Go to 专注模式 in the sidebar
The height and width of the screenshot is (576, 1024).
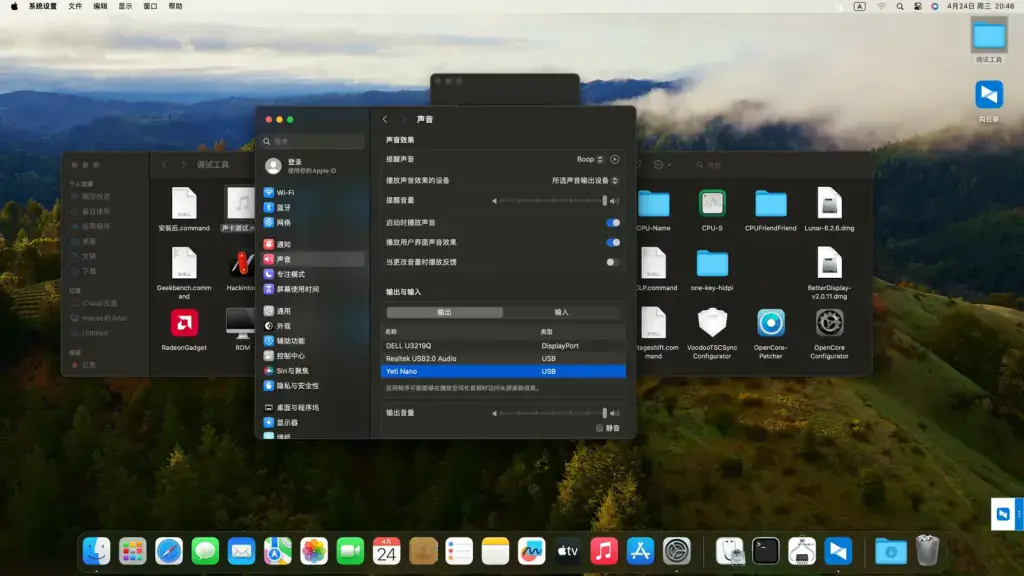pos(313,274)
